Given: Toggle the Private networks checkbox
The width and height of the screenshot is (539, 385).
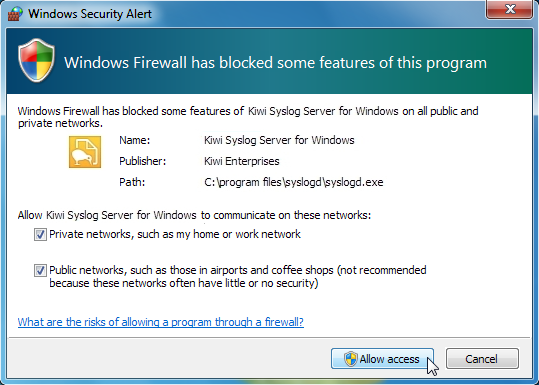Looking at the screenshot, I should (x=40, y=235).
